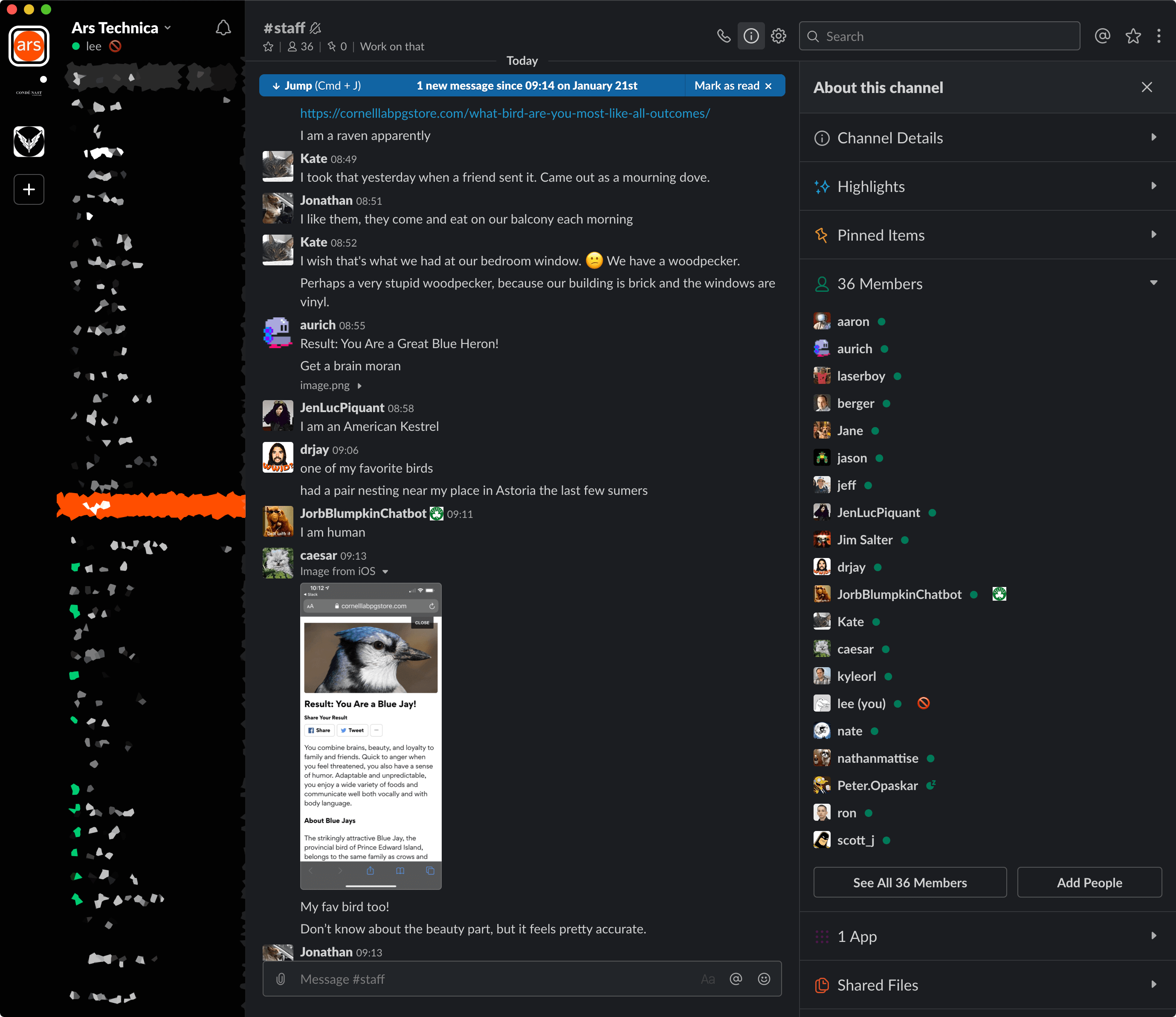
Task: Open the cornelllabpgstore bird quiz link
Action: coord(504,113)
